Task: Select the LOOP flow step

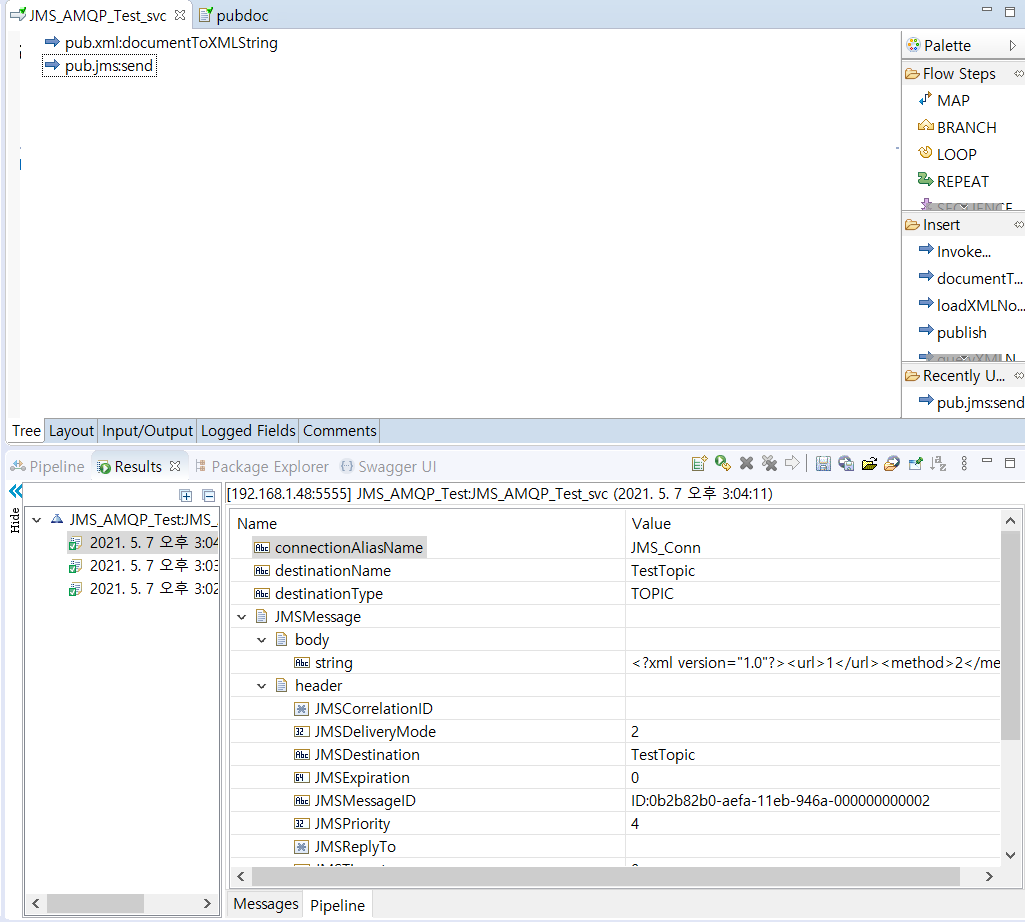Action: click(x=955, y=155)
